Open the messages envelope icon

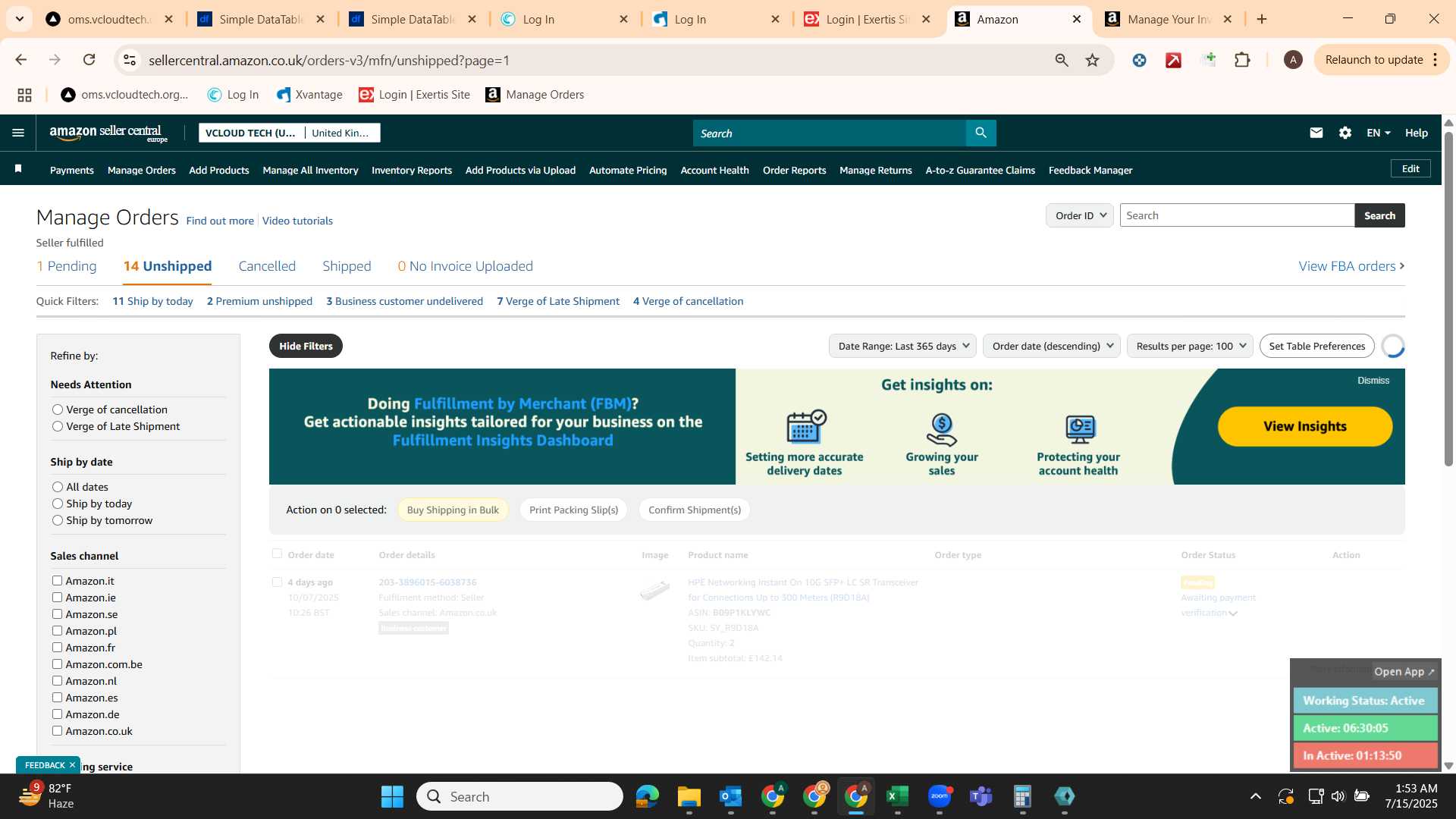point(1316,133)
